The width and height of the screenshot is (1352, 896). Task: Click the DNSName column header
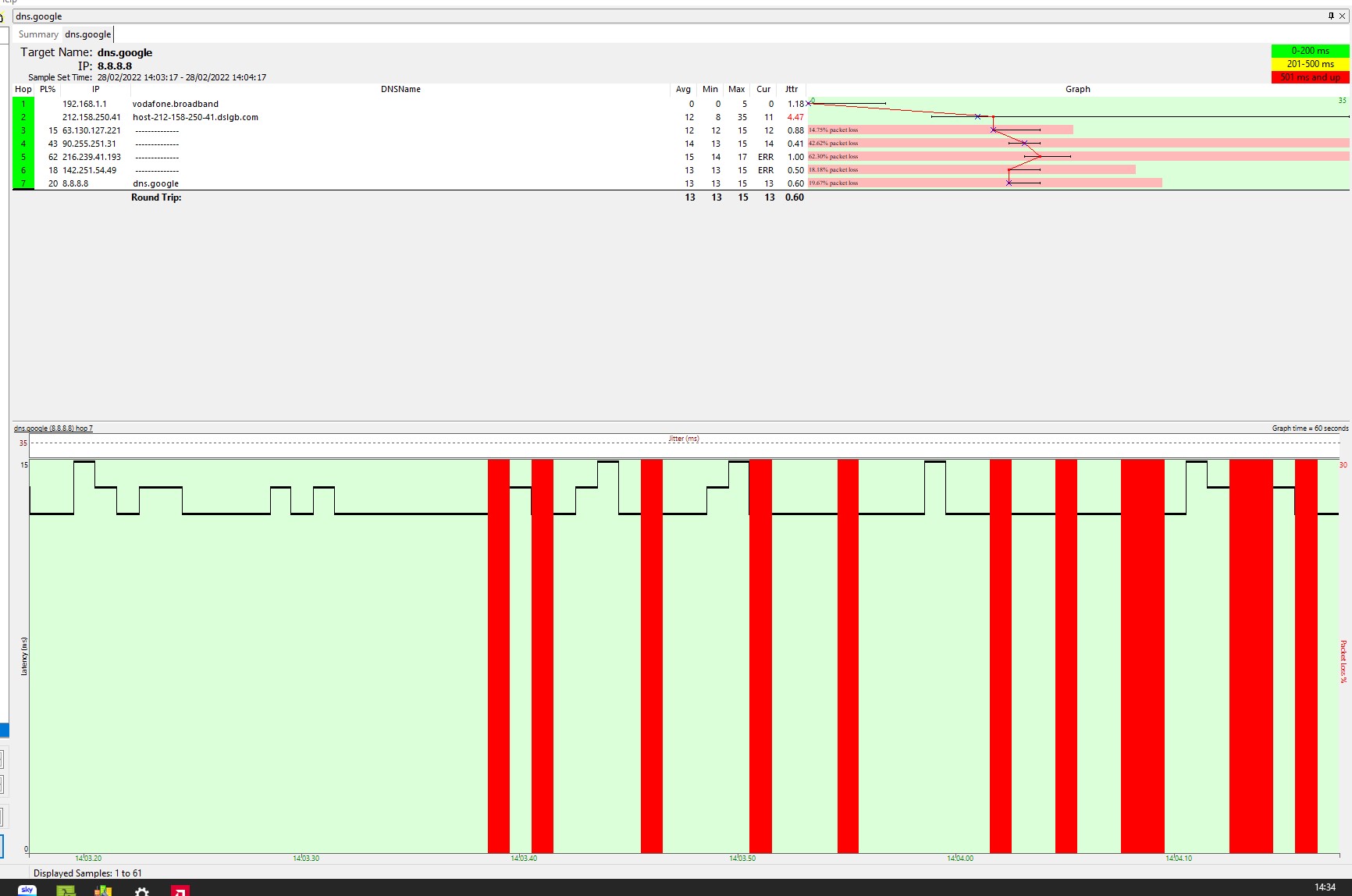(x=400, y=89)
